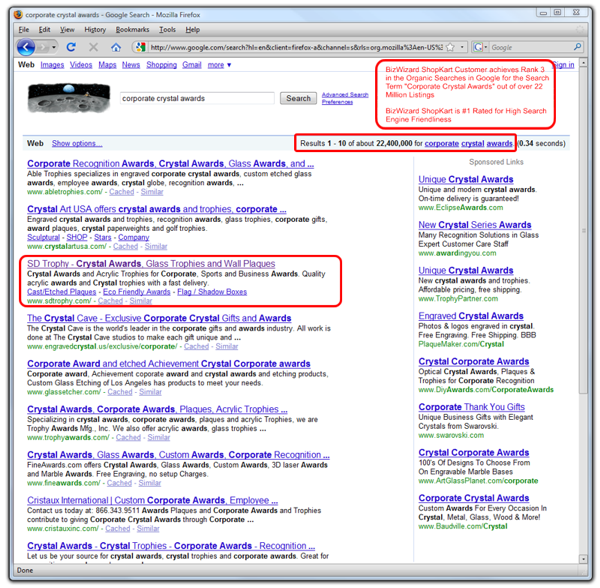Screen dimensions: 600x588
Task: Click the Firefox logo in title bar
Action: click(x=18, y=15)
